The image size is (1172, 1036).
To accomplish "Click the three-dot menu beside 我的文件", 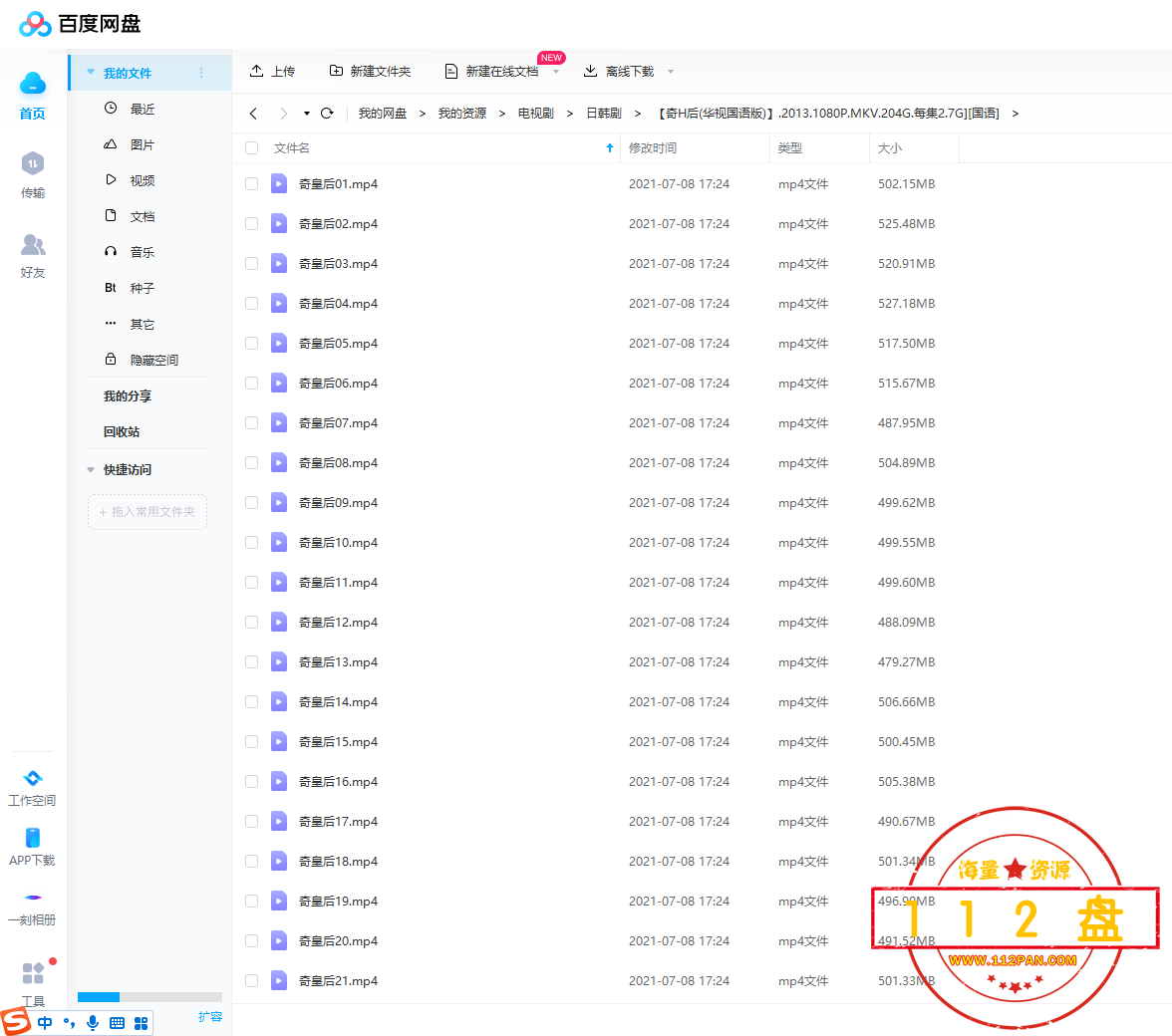I will point(201,73).
